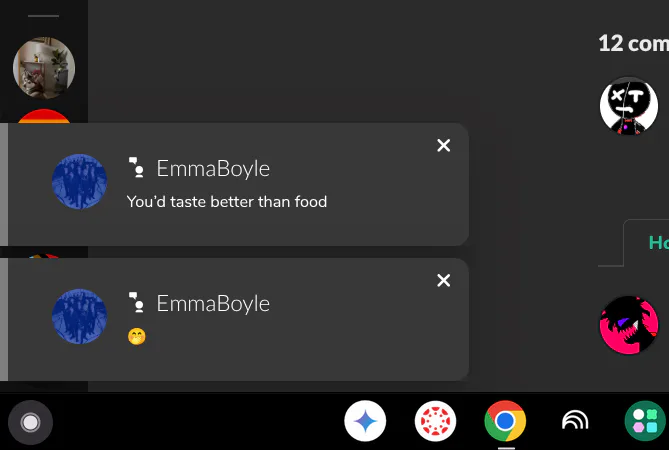Image resolution: width=669 pixels, height=450 pixels.
Task: Click the blushing emoji message
Action: (x=137, y=337)
